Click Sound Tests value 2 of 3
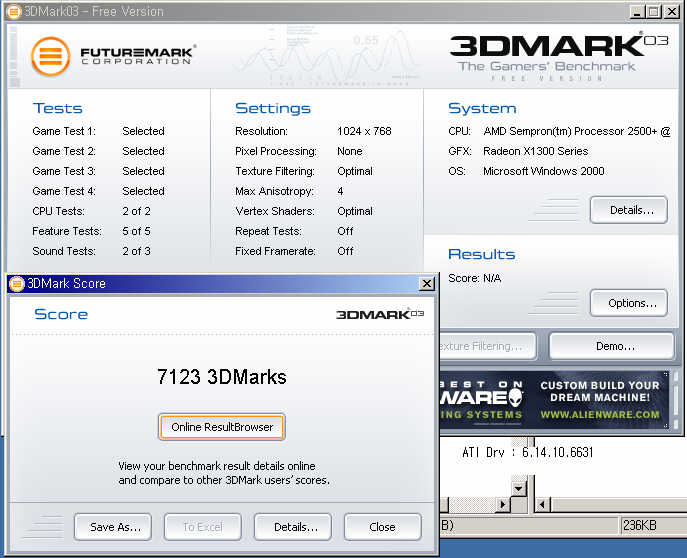The width and height of the screenshot is (687, 558). (x=136, y=251)
